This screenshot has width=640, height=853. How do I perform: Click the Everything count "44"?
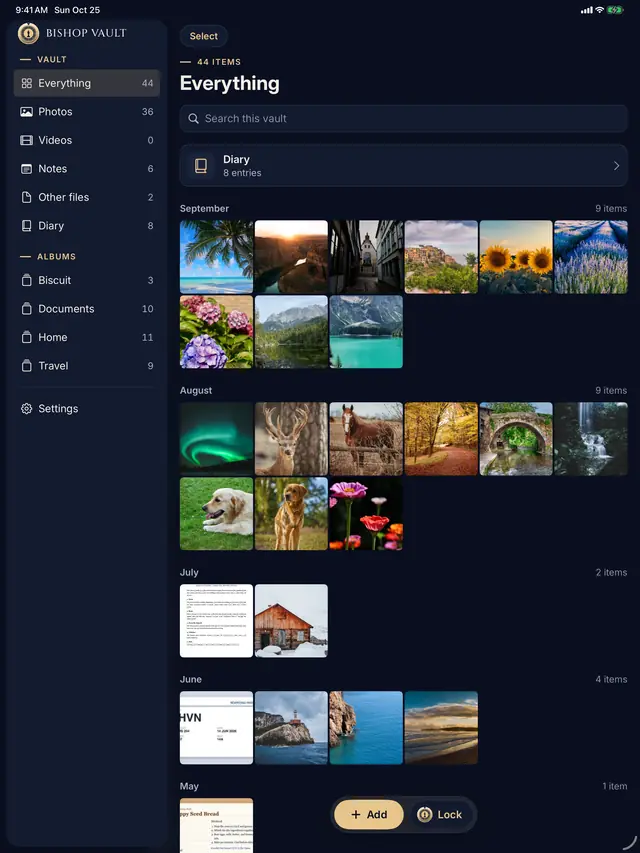point(147,83)
